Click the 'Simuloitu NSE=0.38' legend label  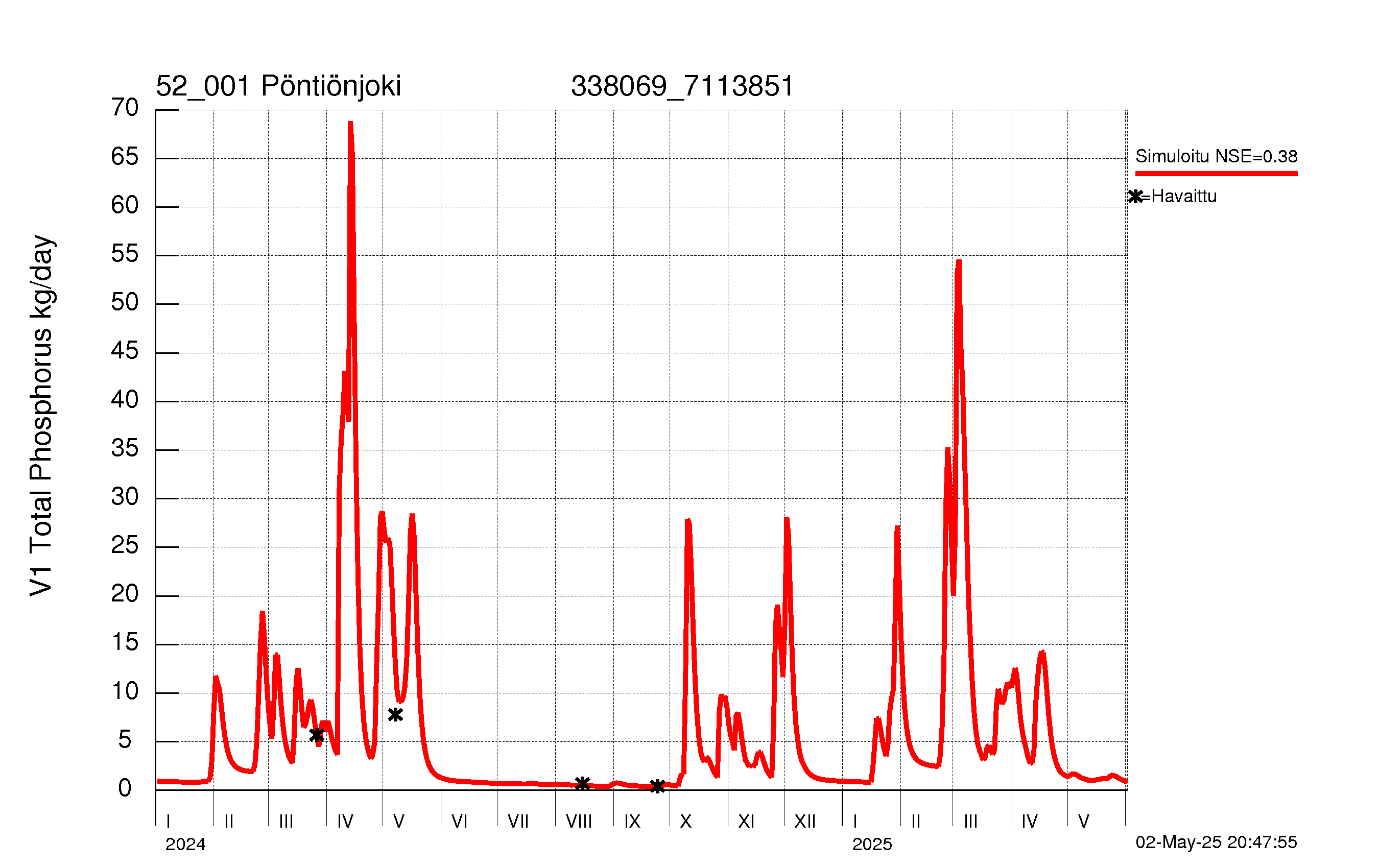coord(1217,156)
